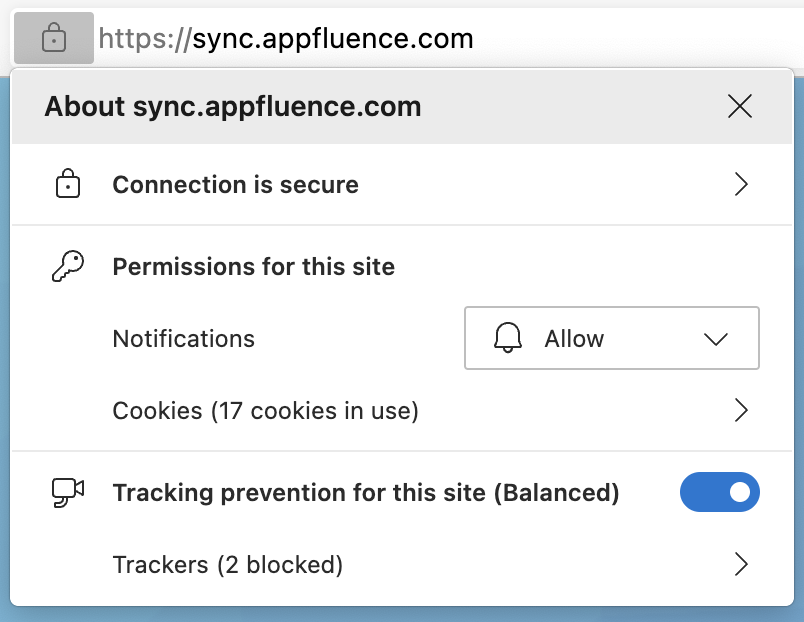Click the down arrow on the Allow dropdown
The width and height of the screenshot is (804, 622).
pyautogui.click(x=716, y=339)
